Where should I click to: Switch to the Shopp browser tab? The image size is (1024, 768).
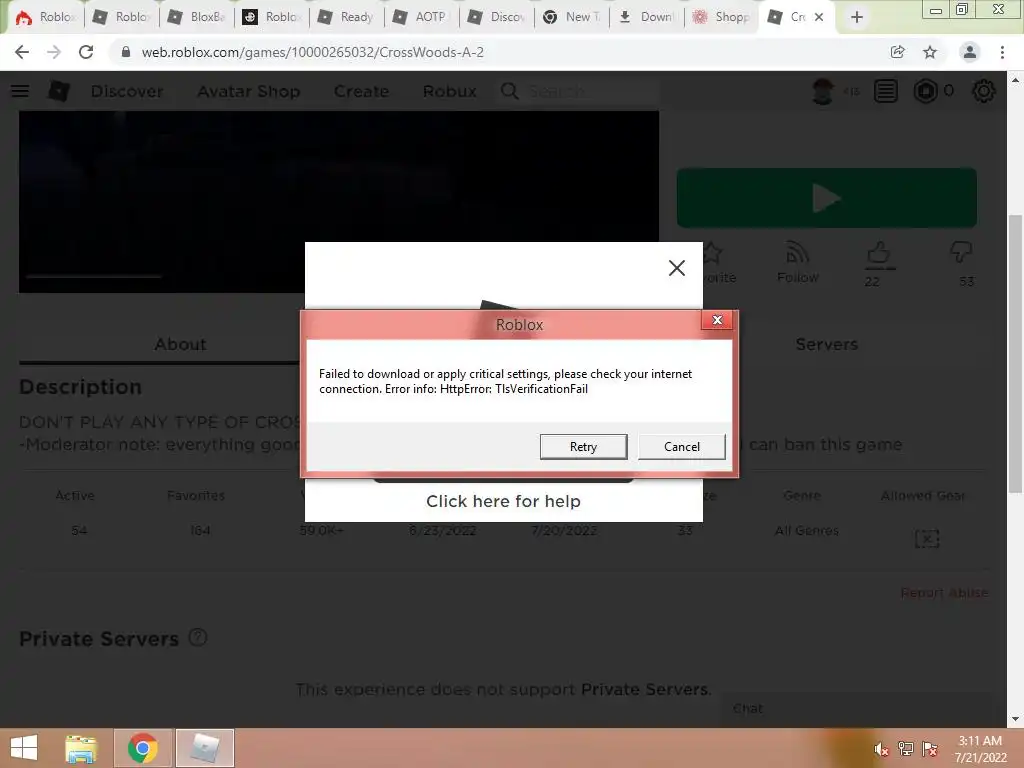pyautogui.click(x=722, y=17)
